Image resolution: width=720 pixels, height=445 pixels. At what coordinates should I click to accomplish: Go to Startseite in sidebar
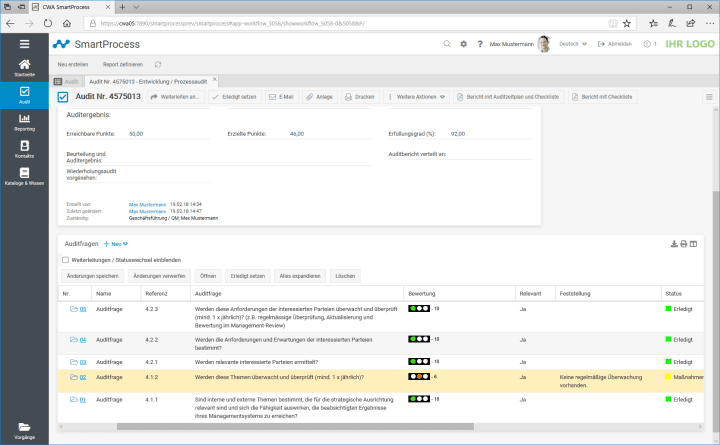click(24, 68)
